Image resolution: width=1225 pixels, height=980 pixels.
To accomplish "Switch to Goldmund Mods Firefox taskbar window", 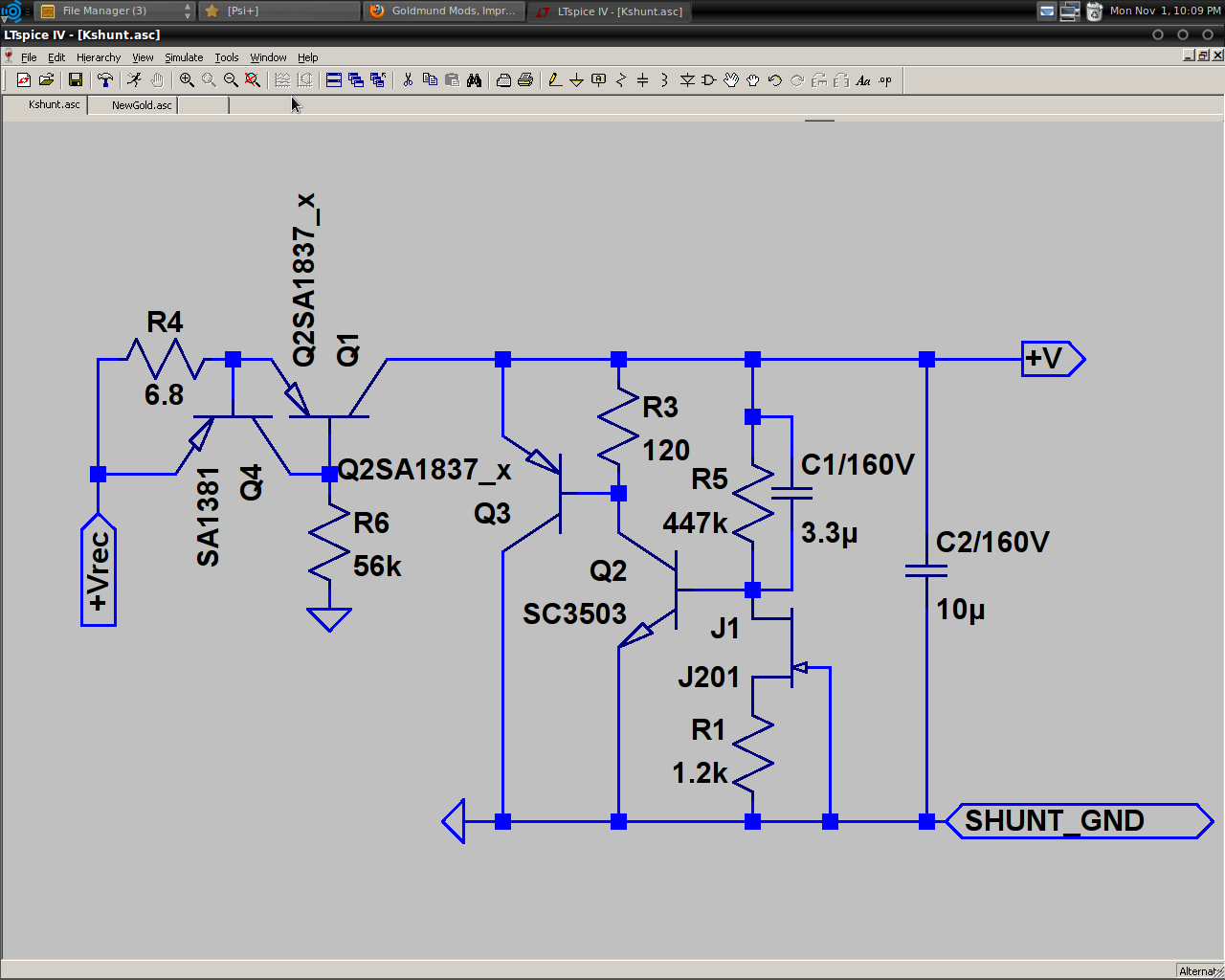I will pyautogui.click(x=444, y=11).
